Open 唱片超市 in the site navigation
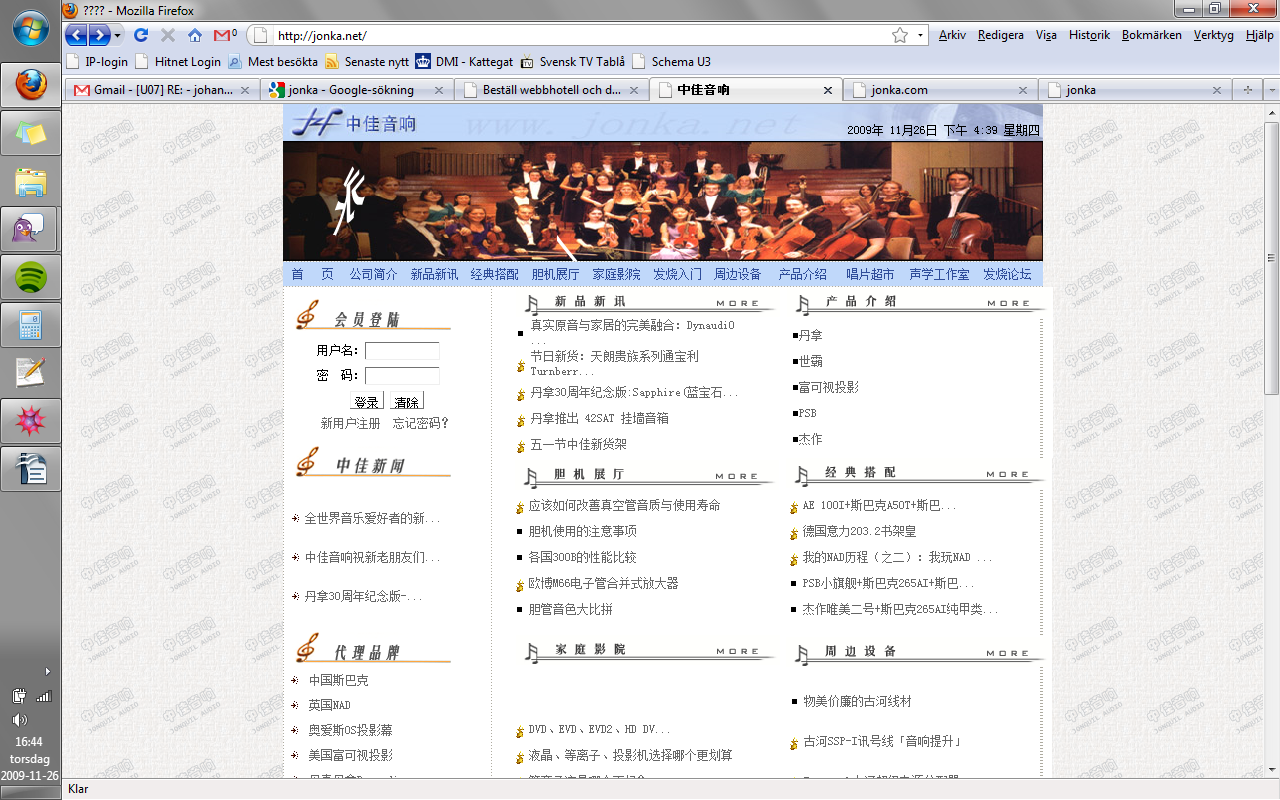Screen dimensions: 1280x800 (870, 274)
